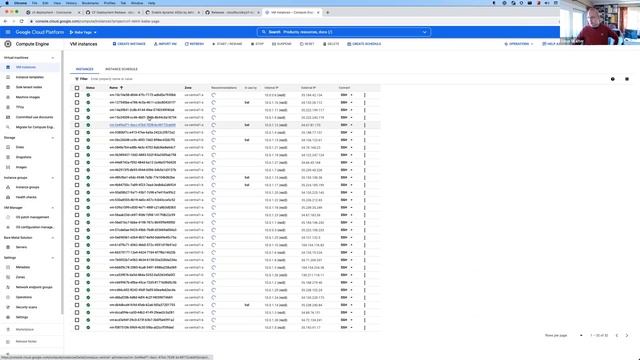Open Snapshots under Storage
This screenshot has height=360, width=640.
[x=23, y=157]
